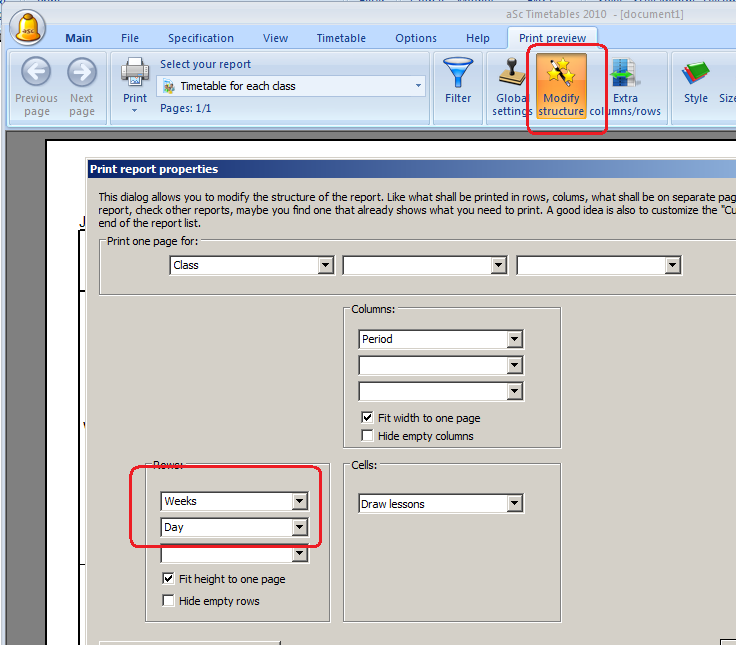Image resolution: width=736 pixels, height=645 pixels.
Task: Expand the 'Timetable for each class' report dropdown
Action: [x=418, y=86]
